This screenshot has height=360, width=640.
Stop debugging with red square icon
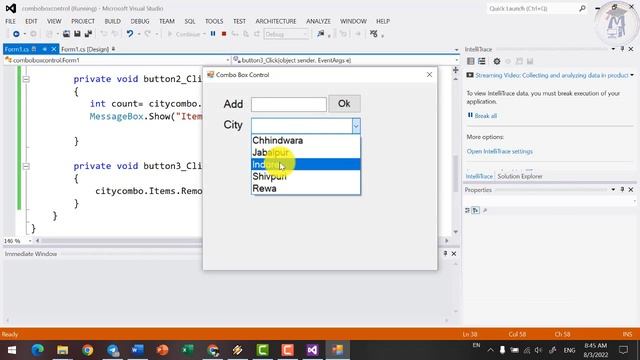224,34
